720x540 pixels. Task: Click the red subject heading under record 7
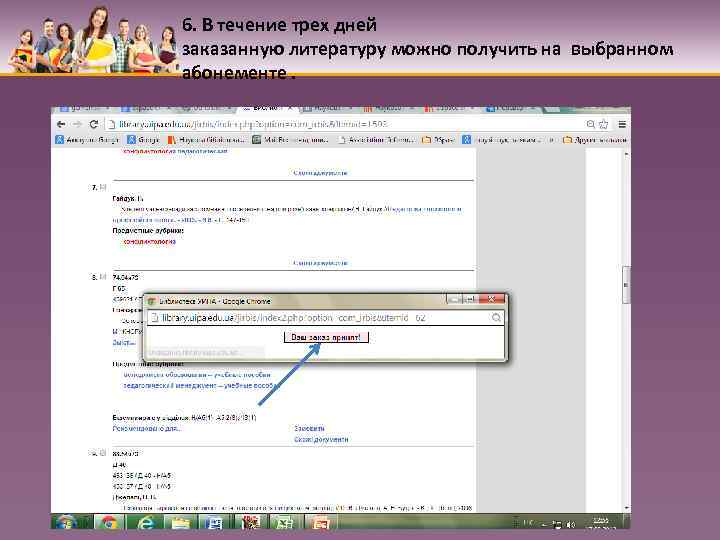[x=149, y=242]
